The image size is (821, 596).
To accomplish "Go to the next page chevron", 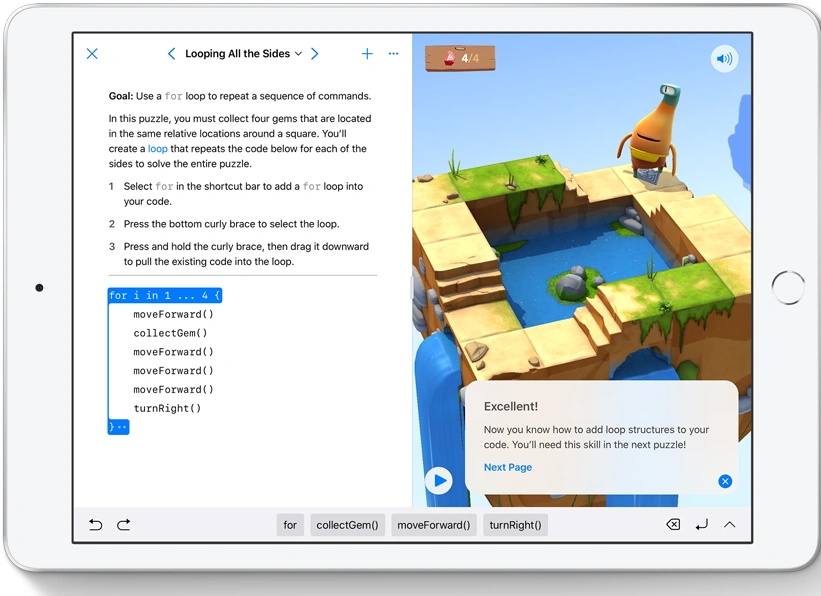I will pyautogui.click(x=315, y=54).
